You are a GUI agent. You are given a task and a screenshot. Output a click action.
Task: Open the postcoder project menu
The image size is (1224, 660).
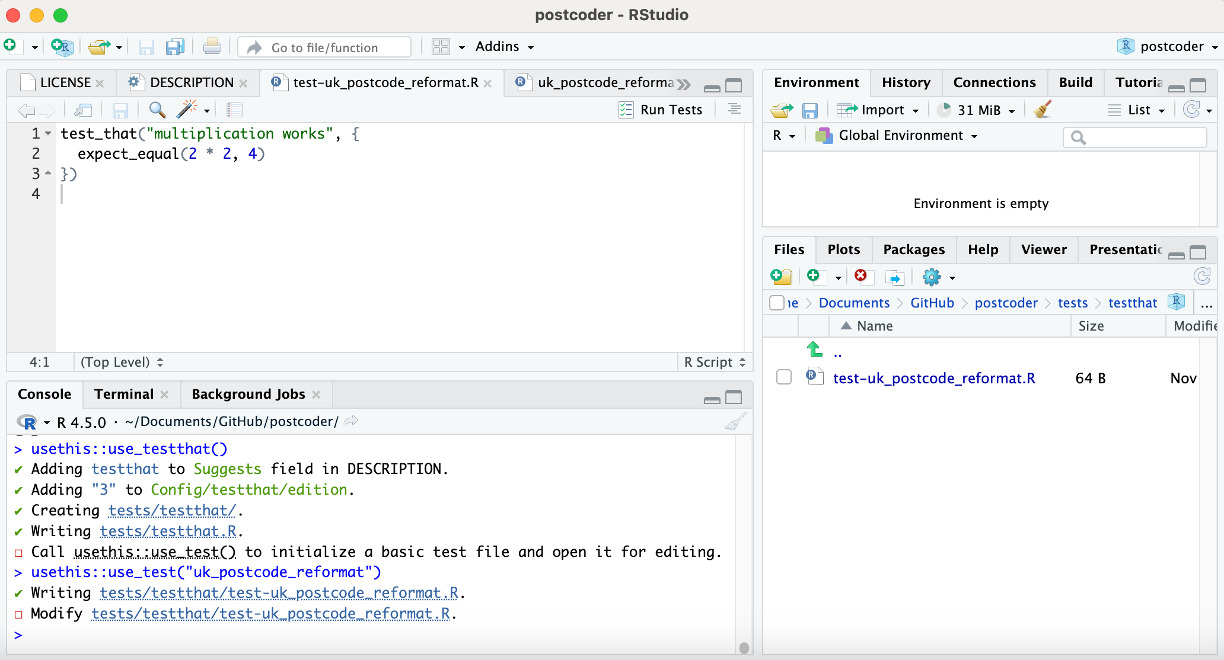tap(1167, 47)
